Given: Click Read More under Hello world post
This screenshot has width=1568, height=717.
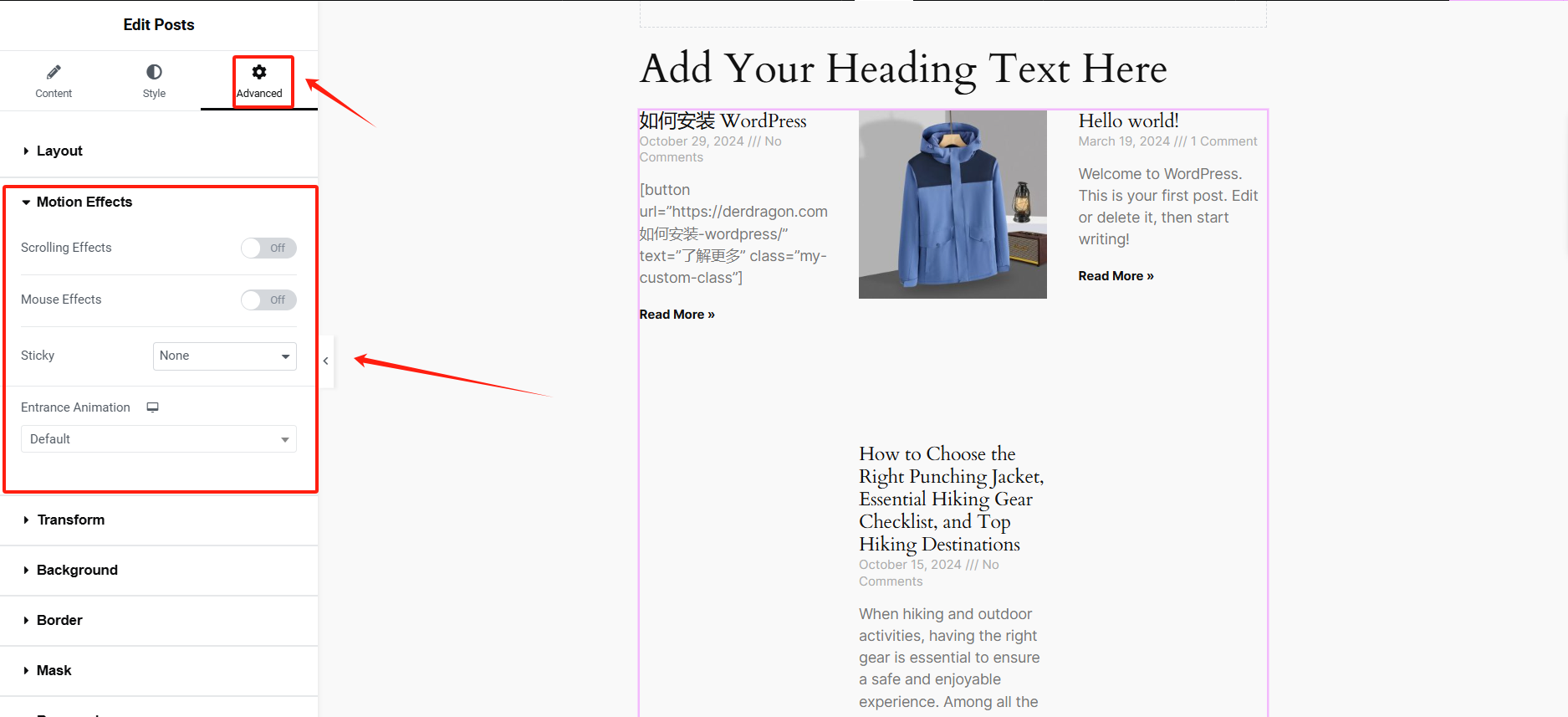Looking at the screenshot, I should pos(1116,276).
